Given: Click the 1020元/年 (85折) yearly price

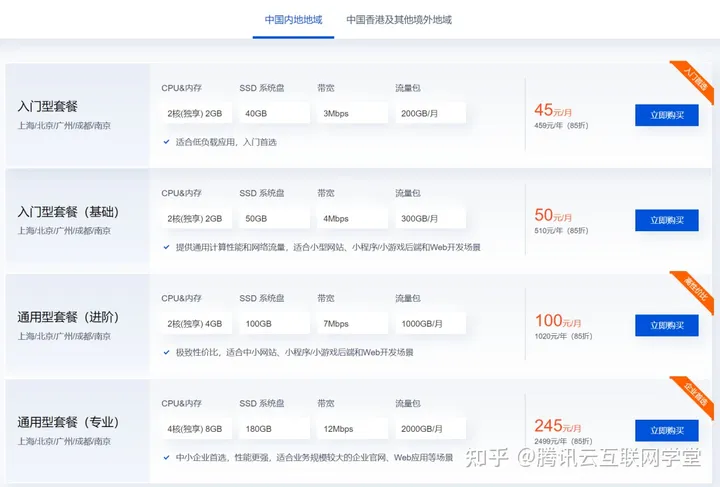Looking at the screenshot, I should click(x=563, y=336).
